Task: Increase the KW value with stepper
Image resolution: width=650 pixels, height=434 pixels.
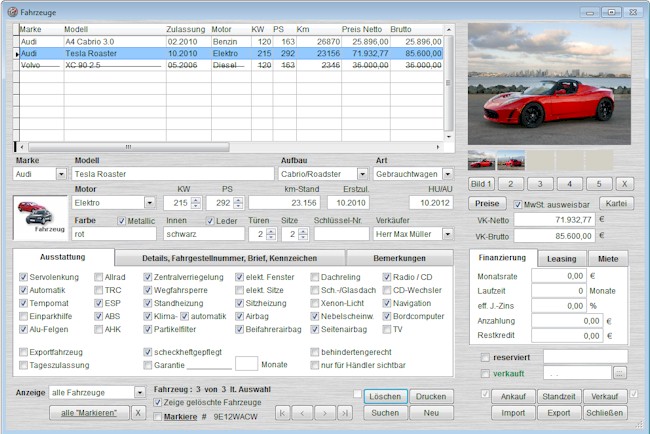Action: pos(195,199)
